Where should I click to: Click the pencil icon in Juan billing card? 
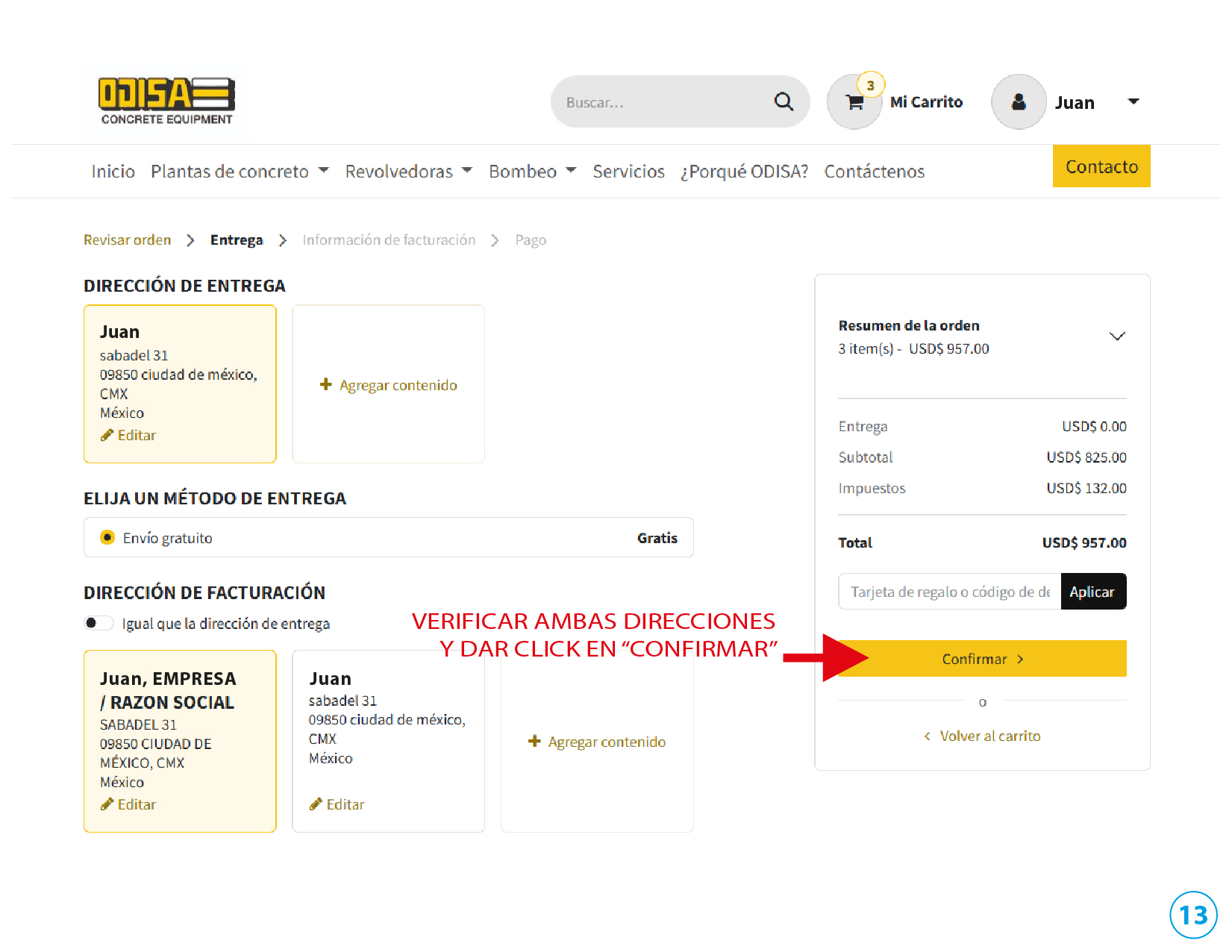pyautogui.click(x=316, y=804)
